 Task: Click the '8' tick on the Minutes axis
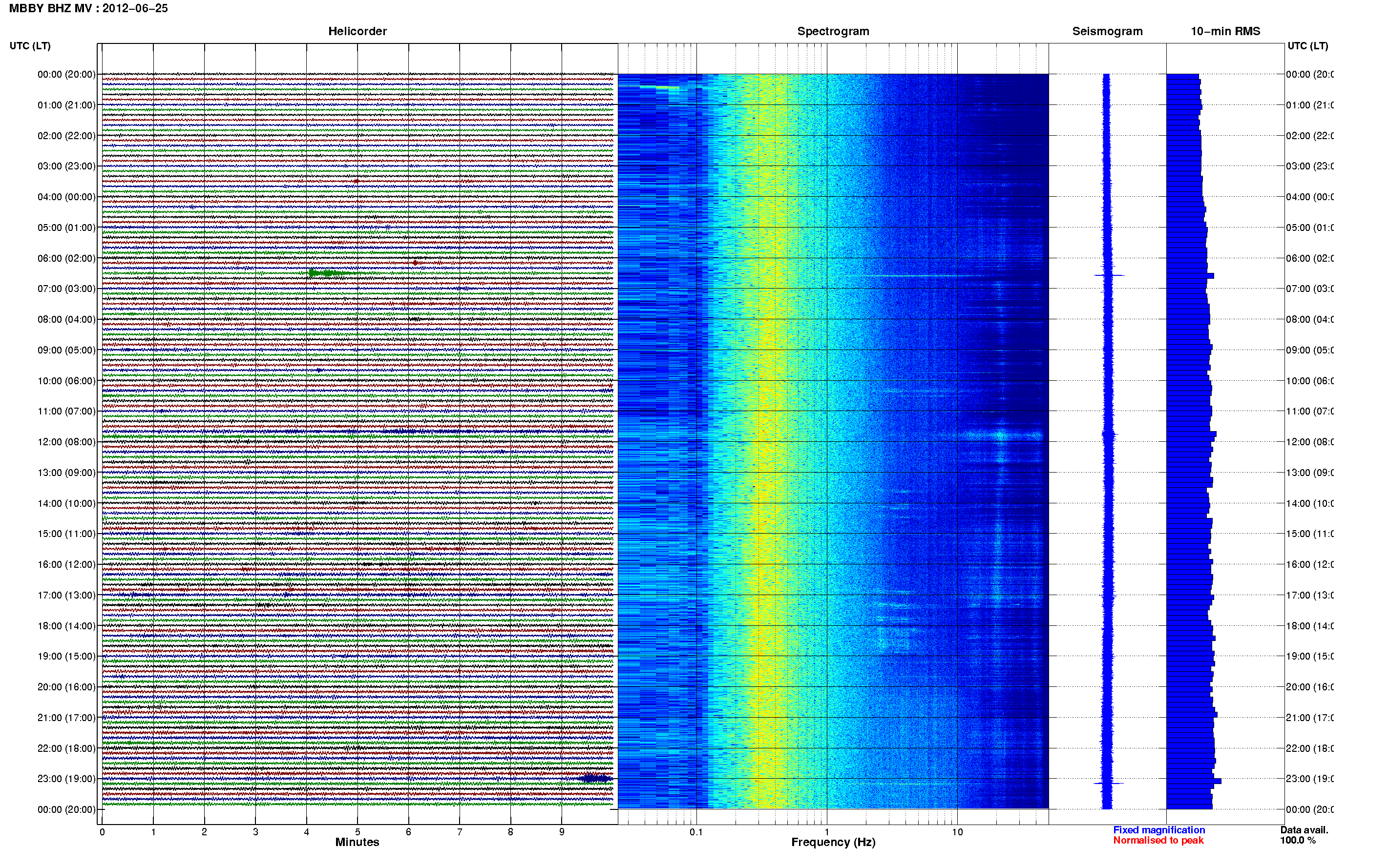tap(510, 832)
